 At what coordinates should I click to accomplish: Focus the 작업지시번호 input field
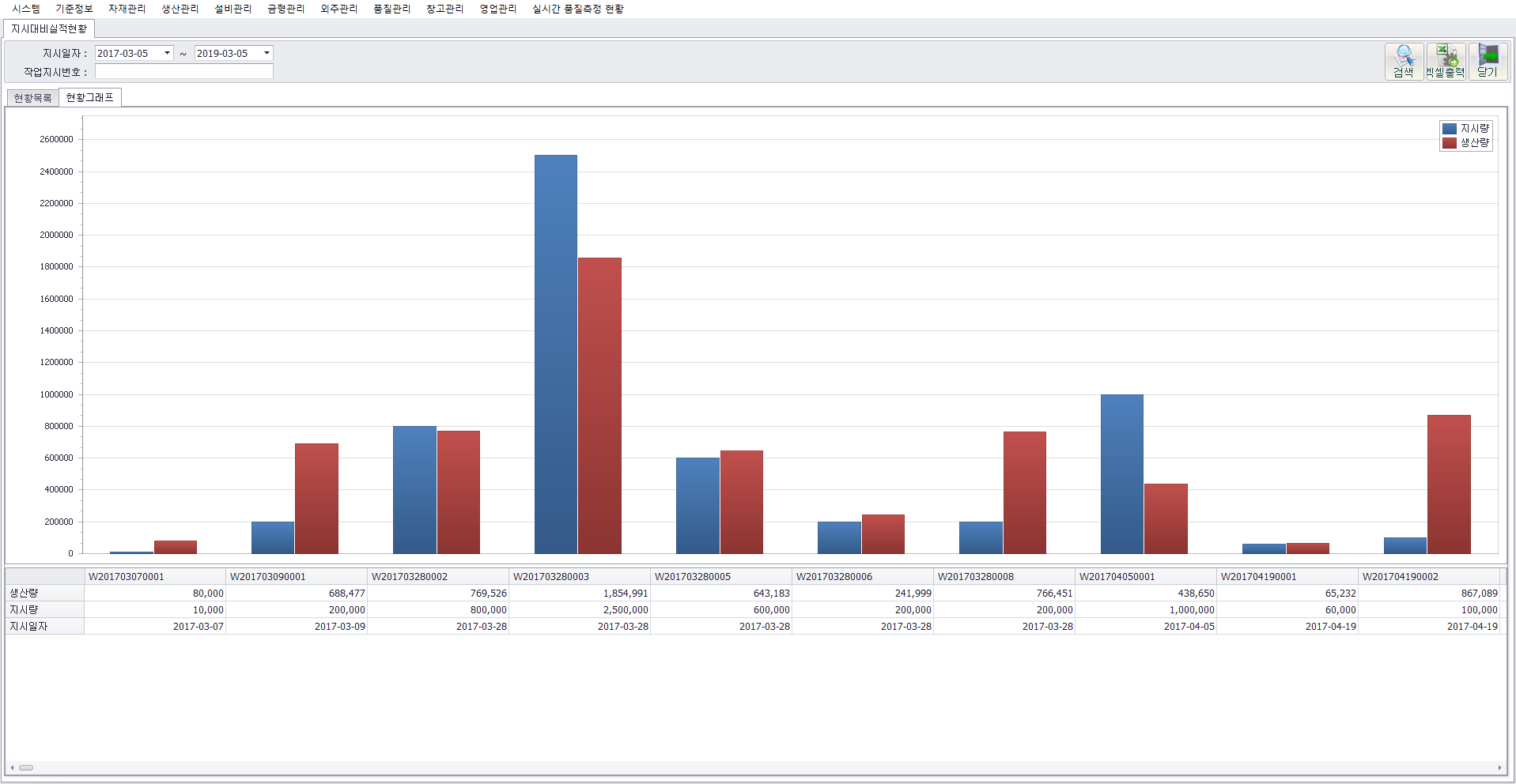click(183, 72)
